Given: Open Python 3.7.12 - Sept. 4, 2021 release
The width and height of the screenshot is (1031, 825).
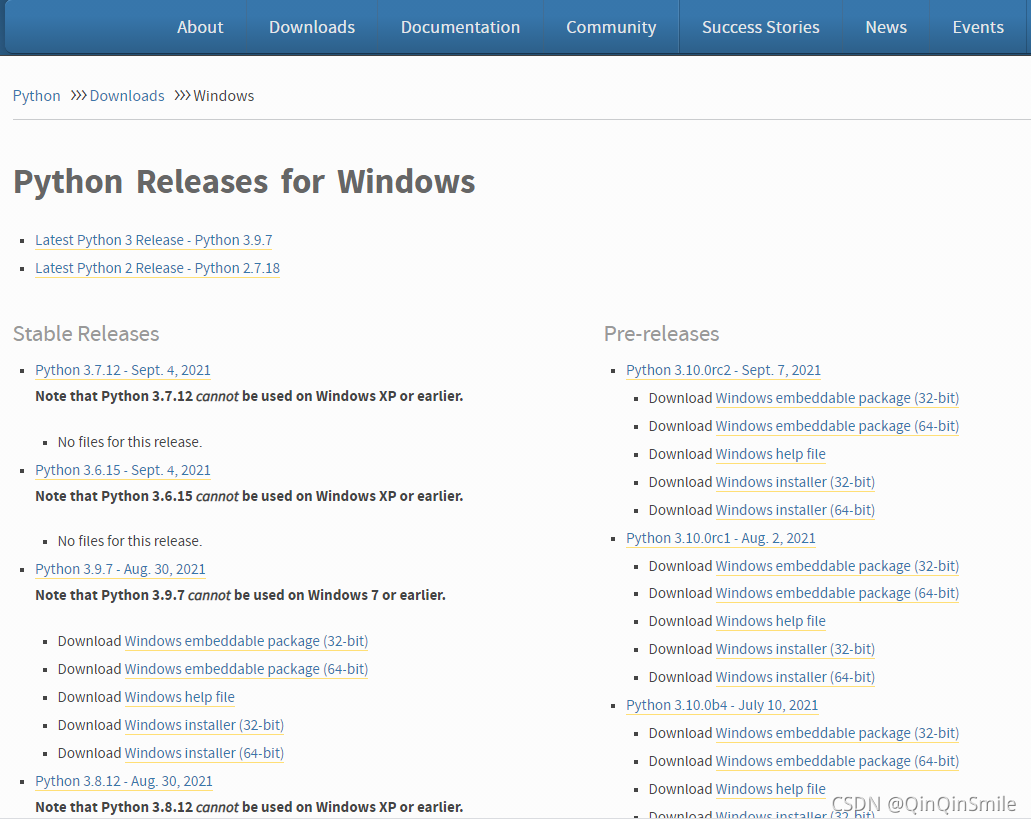Looking at the screenshot, I should point(123,370).
